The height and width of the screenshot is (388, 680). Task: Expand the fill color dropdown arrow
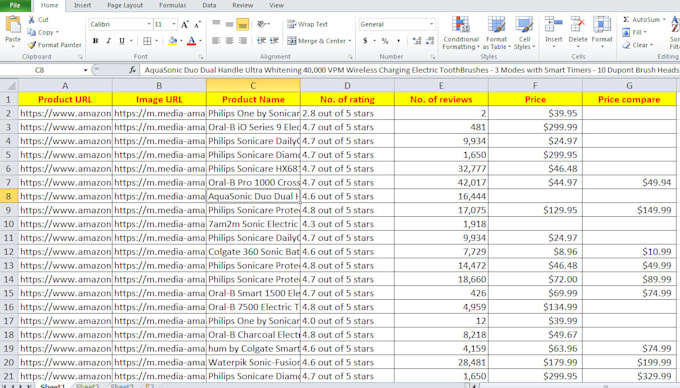[181, 41]
